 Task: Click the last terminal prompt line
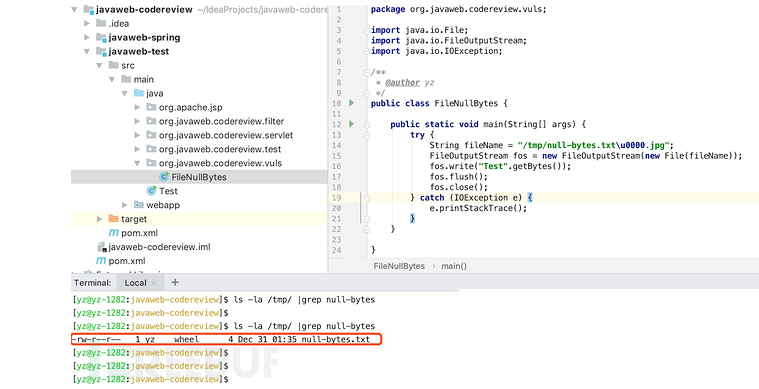pos(151,379)
